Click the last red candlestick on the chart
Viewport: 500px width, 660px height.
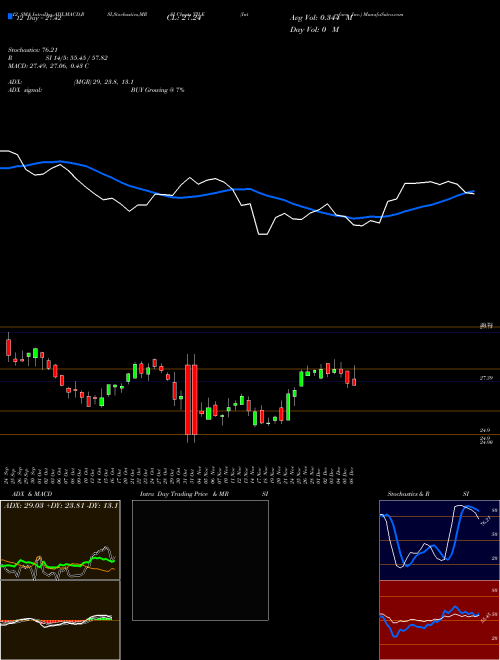pyautogui.click(x=354, y=381)
